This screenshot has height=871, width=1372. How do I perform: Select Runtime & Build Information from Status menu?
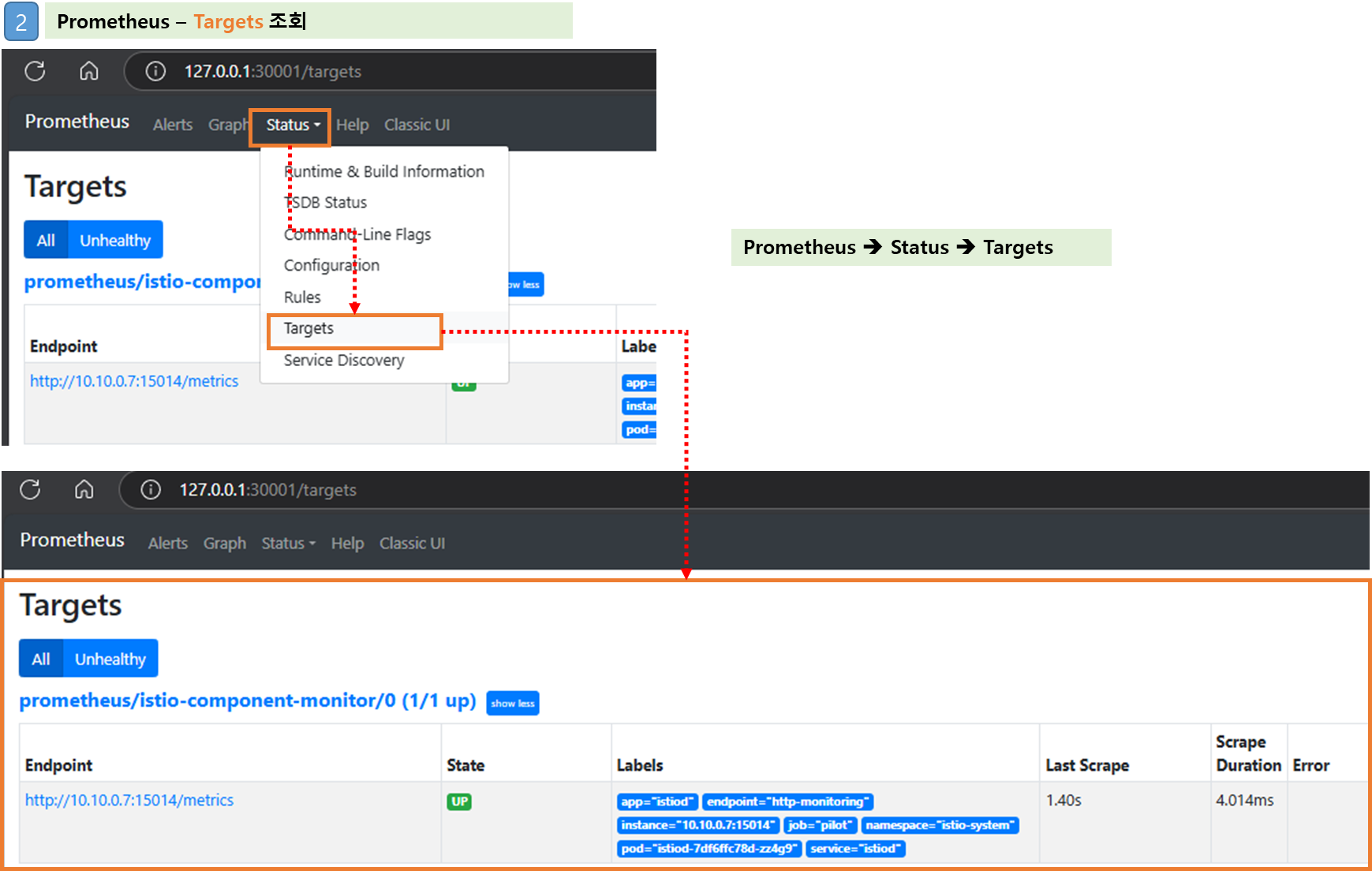(384, 171)
